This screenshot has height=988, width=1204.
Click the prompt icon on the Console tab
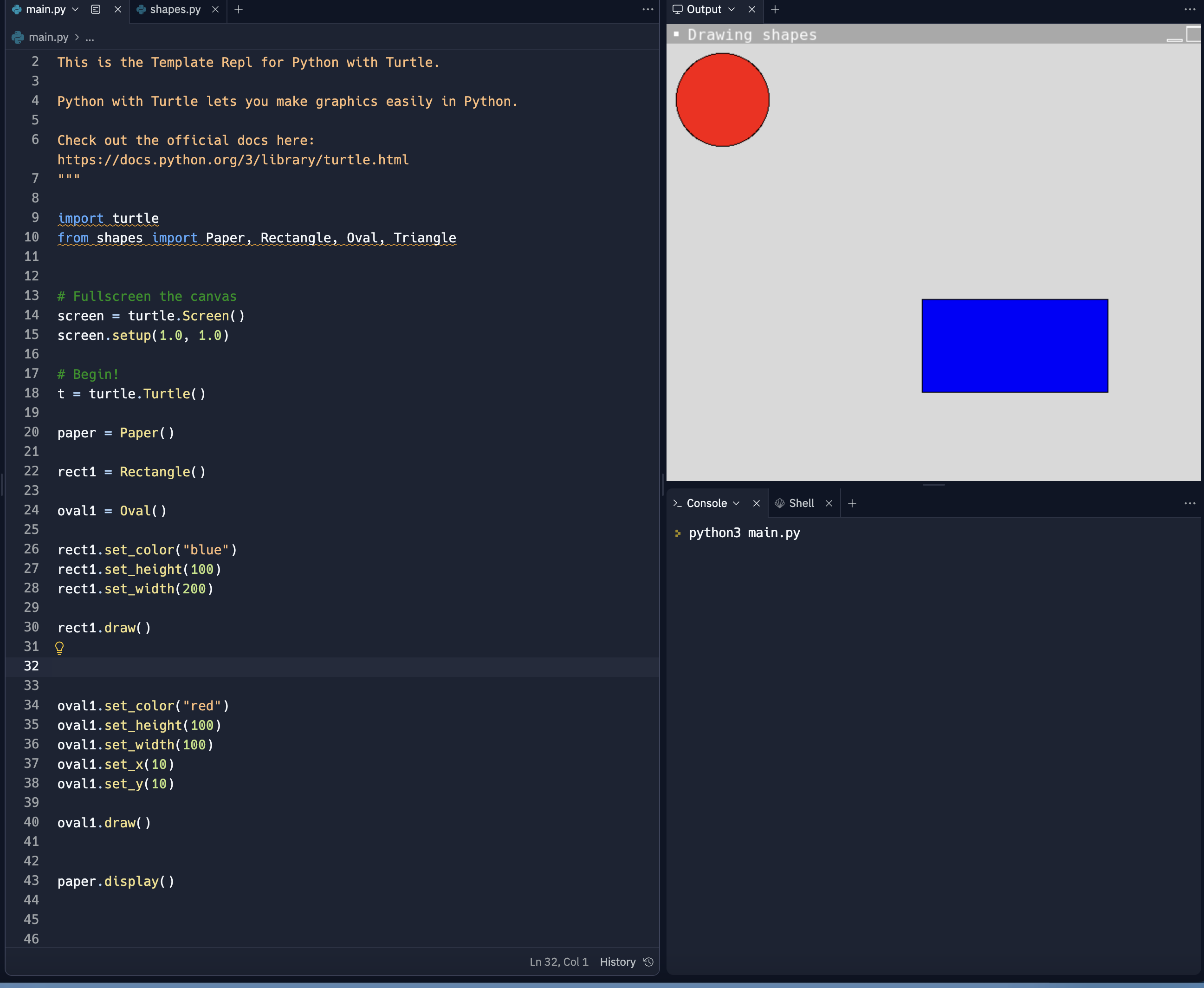coord(677,503)
